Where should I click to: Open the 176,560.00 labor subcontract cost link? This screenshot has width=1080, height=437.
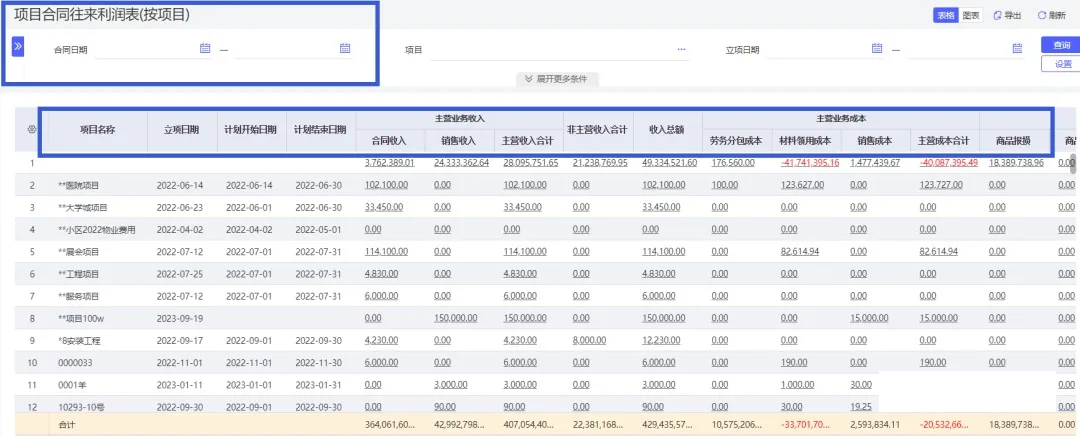point(733,163)
